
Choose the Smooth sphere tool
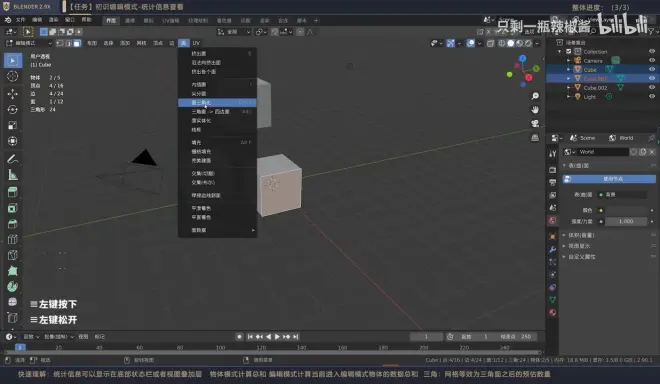[x=13, y=302]
